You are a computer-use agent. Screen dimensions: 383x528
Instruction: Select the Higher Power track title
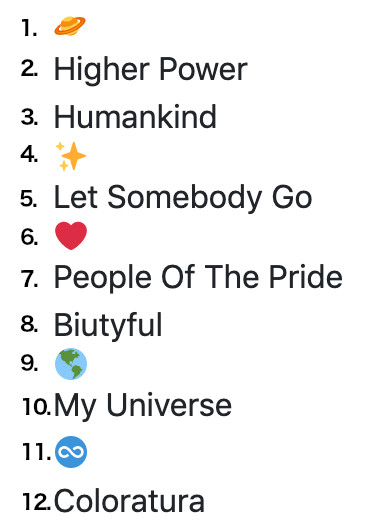[x=151, y=70]
